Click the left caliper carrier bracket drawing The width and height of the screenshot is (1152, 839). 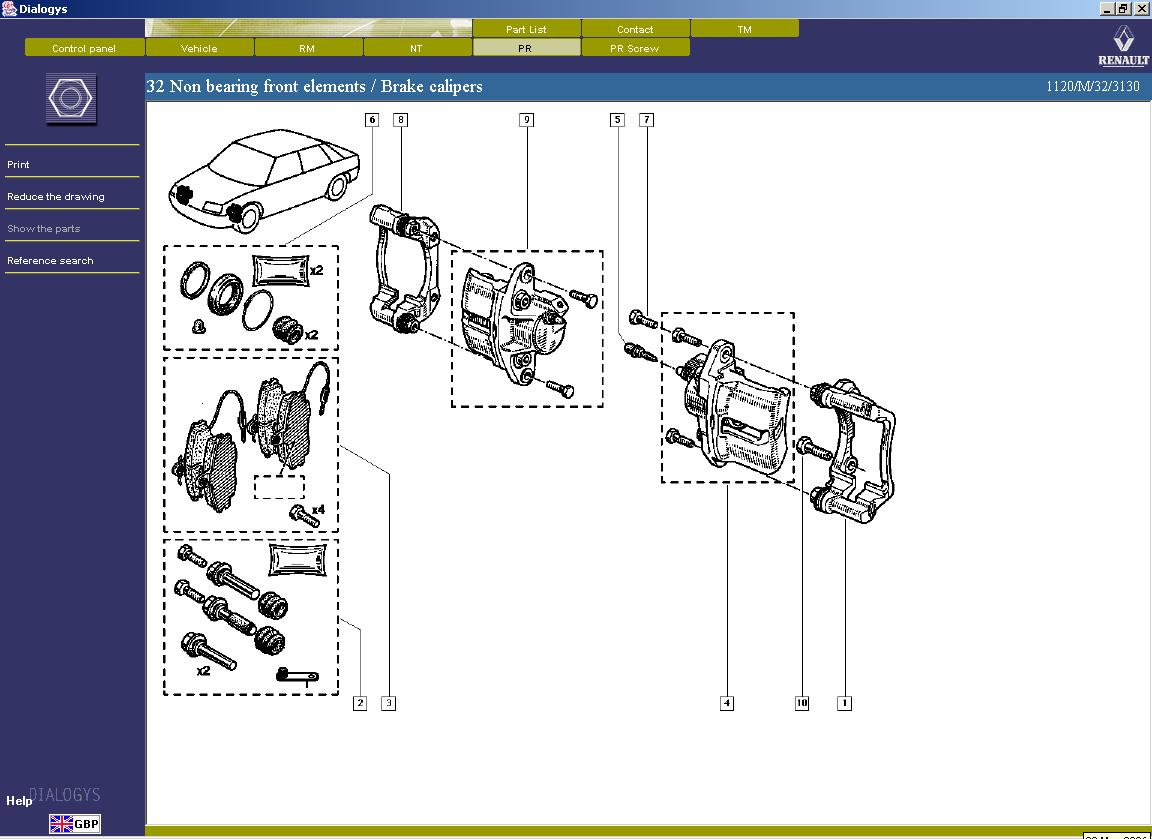404,268
